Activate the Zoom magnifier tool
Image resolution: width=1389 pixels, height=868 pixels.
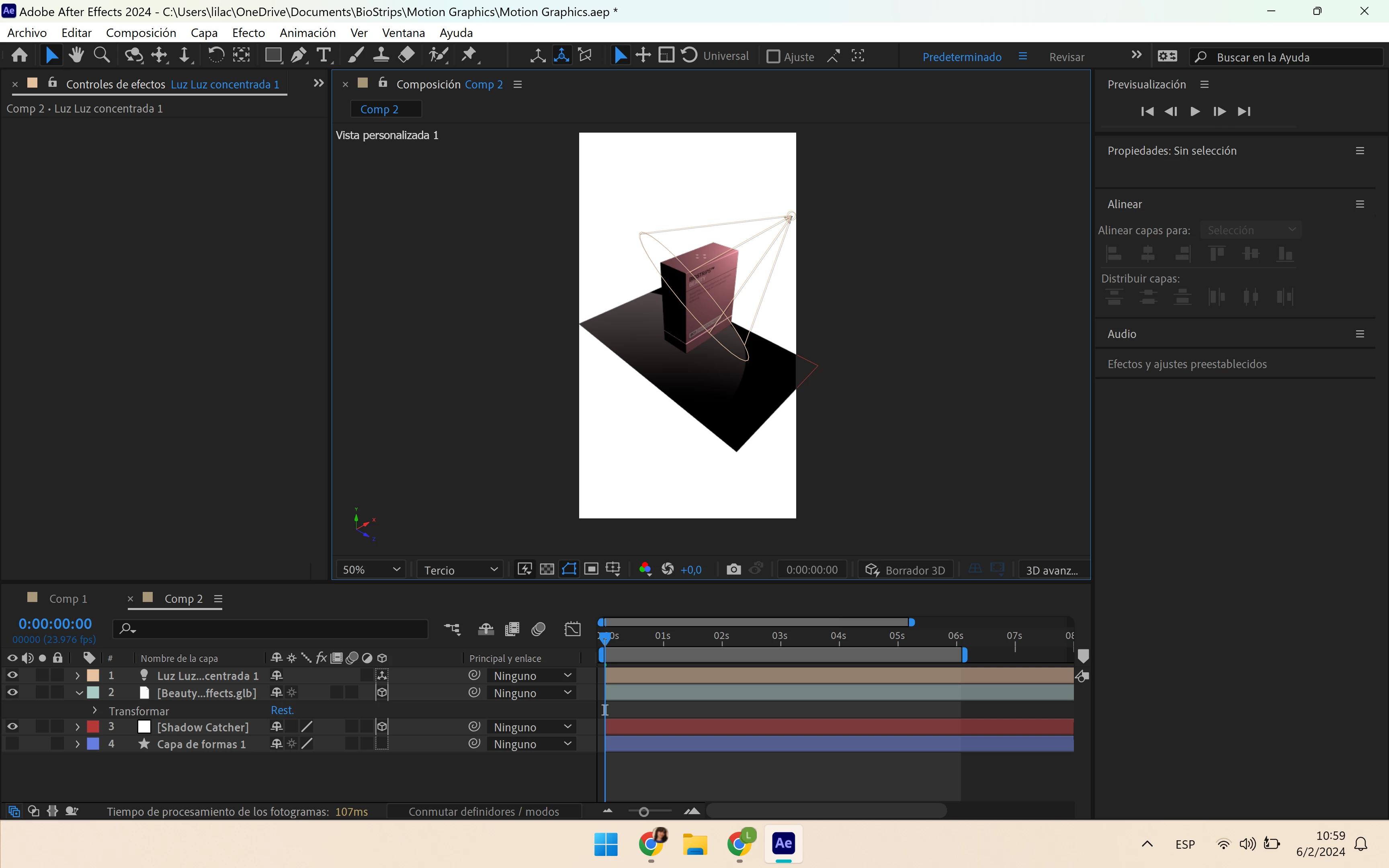point(102,56)
